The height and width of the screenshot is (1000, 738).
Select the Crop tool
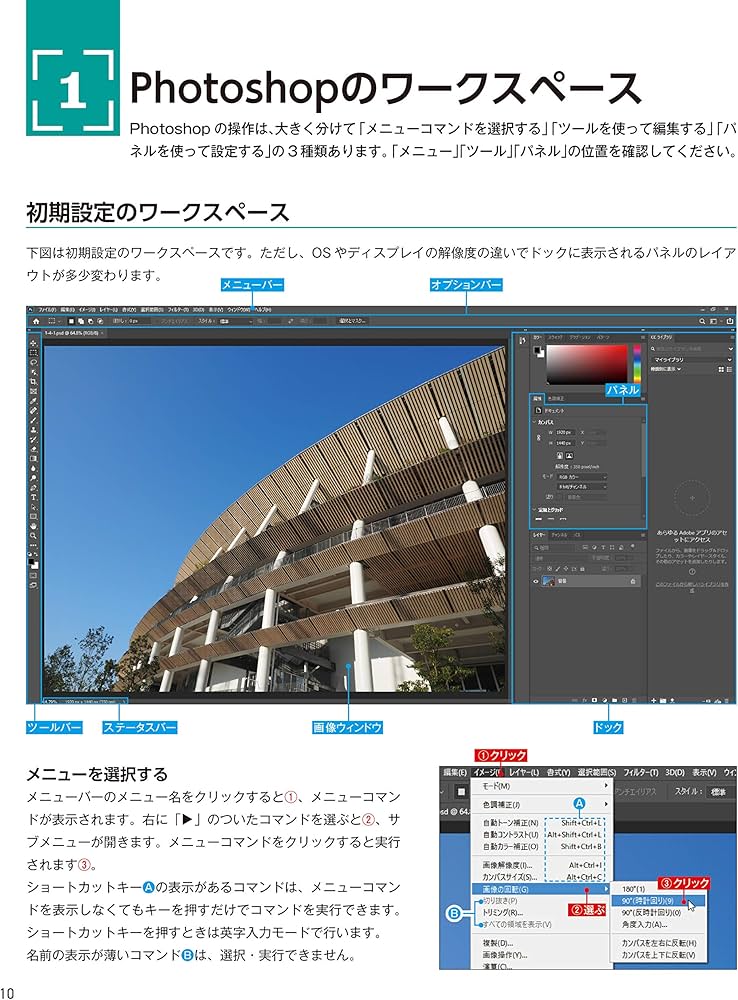[x=33, y=381]
